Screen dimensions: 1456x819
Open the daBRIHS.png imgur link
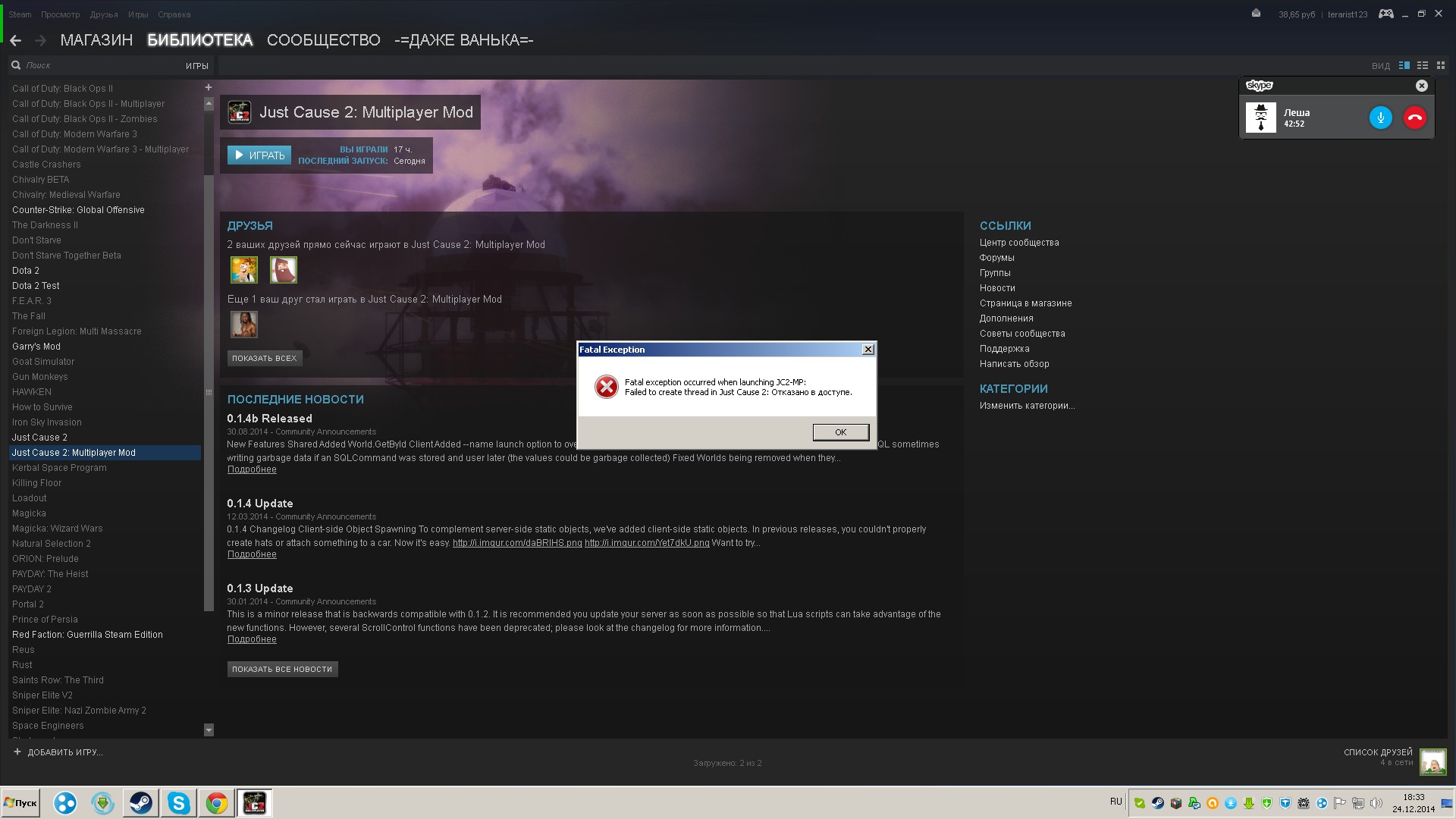[517, 543]
